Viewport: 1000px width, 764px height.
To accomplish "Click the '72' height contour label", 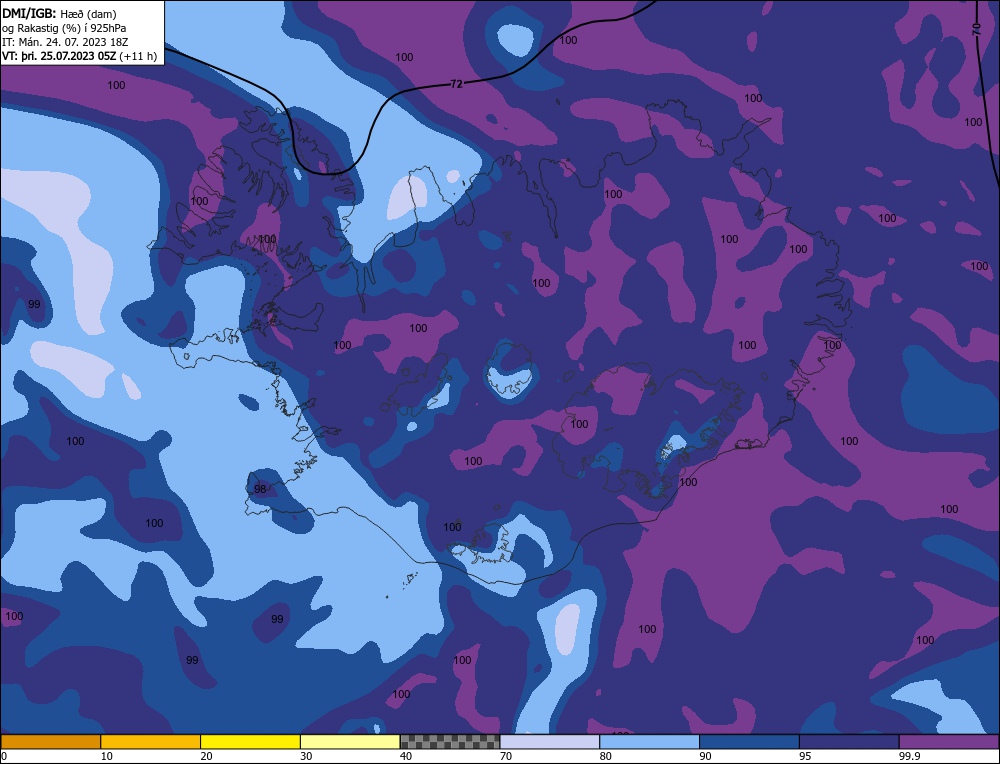I will [456, 84].
